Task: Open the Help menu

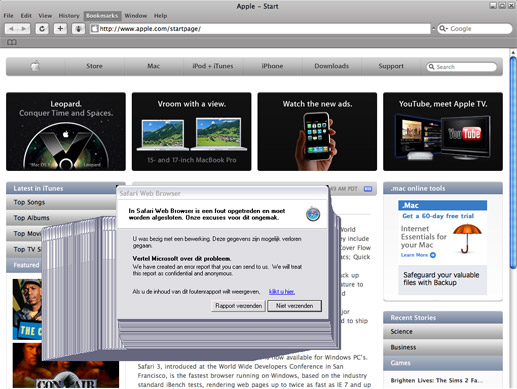Action: 160,16
